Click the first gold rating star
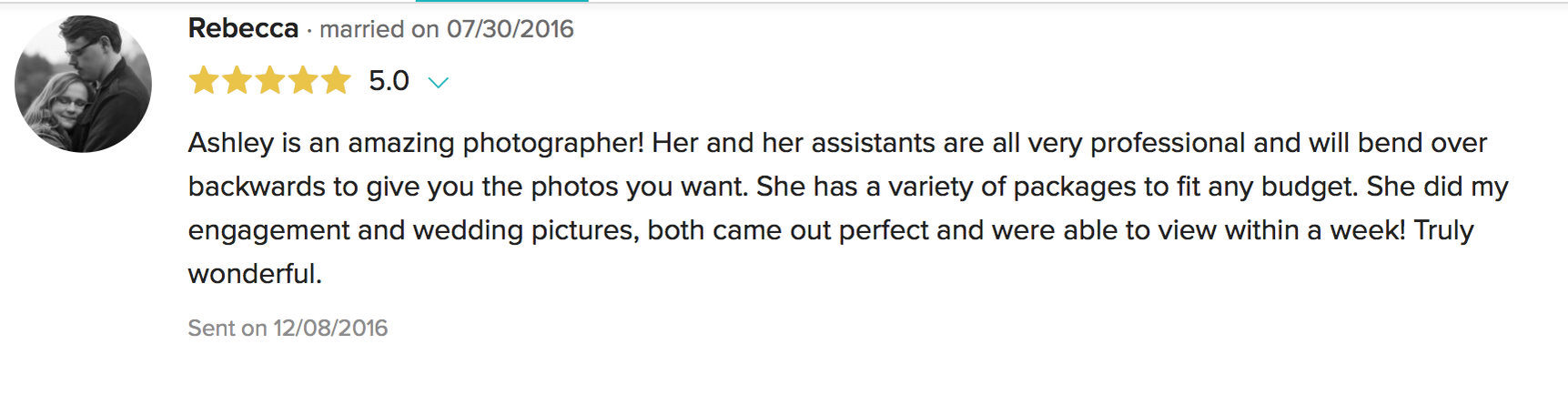Screen dimensions: 1568x395 [x=204, y=80]
